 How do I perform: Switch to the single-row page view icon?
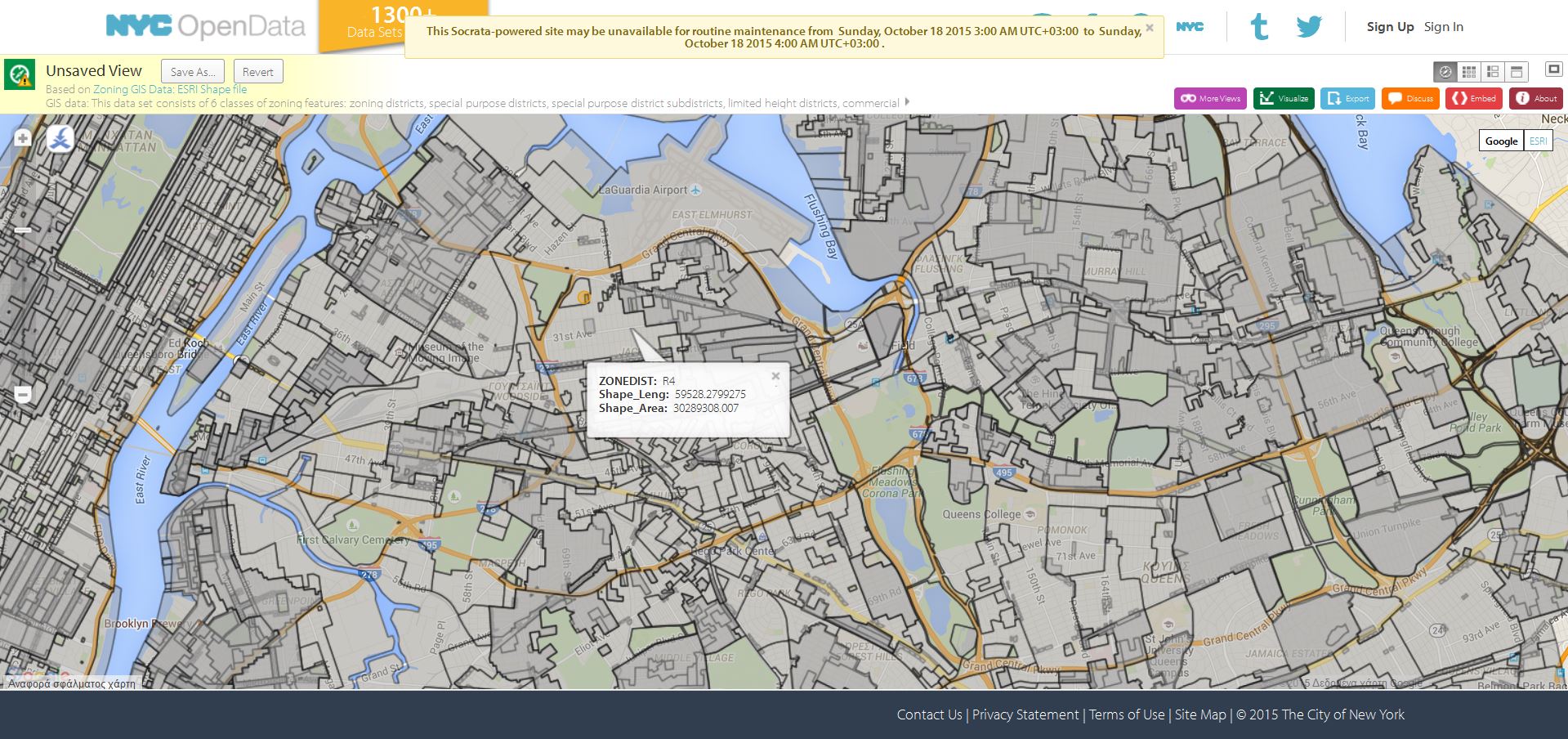(x=1517, y=72)
